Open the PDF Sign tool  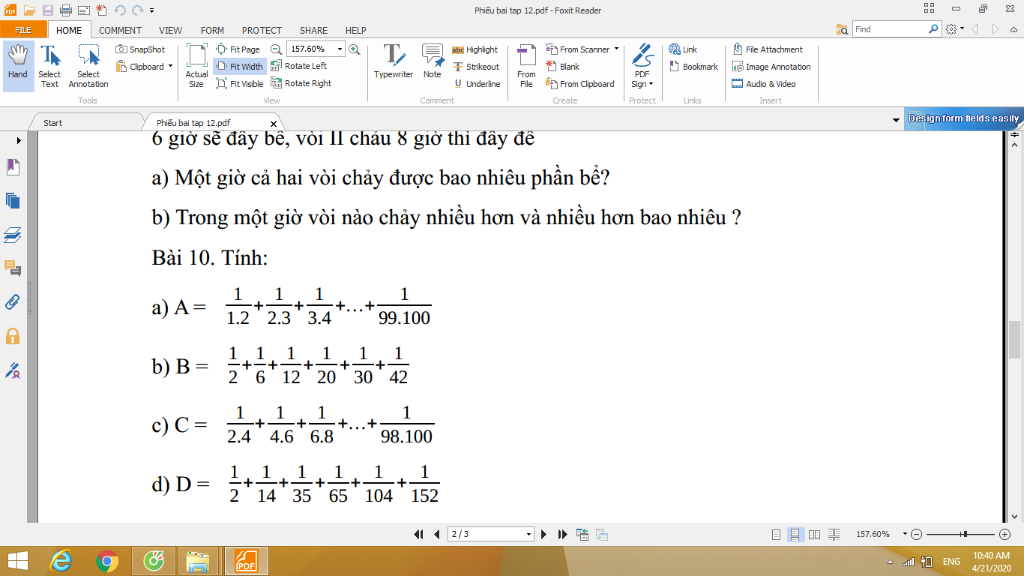click(x=643, y=67)
